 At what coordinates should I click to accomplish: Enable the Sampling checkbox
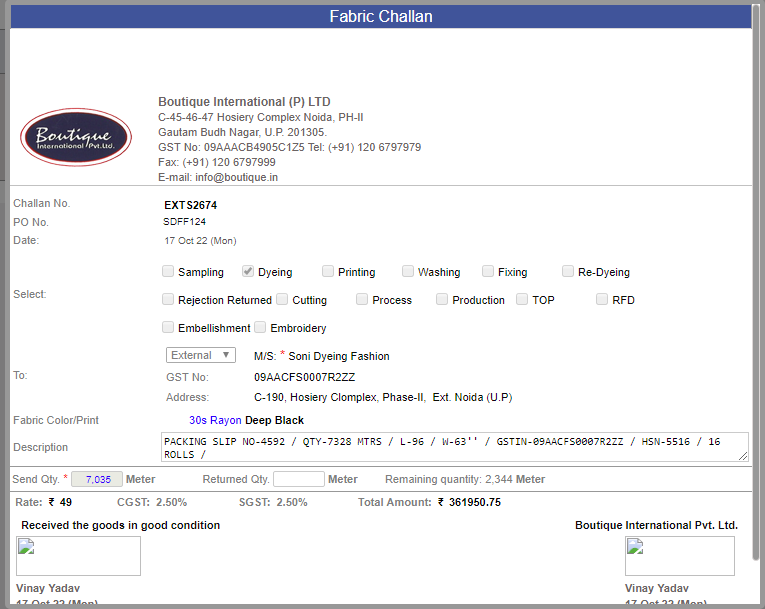[168, 271]
